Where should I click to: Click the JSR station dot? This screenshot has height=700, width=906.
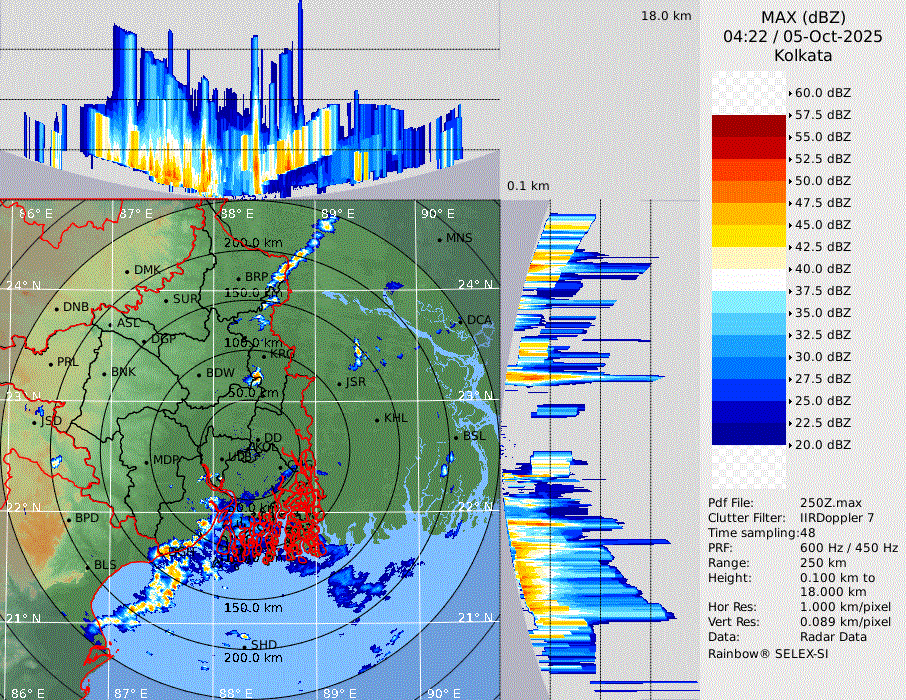(x=340, y=383)
